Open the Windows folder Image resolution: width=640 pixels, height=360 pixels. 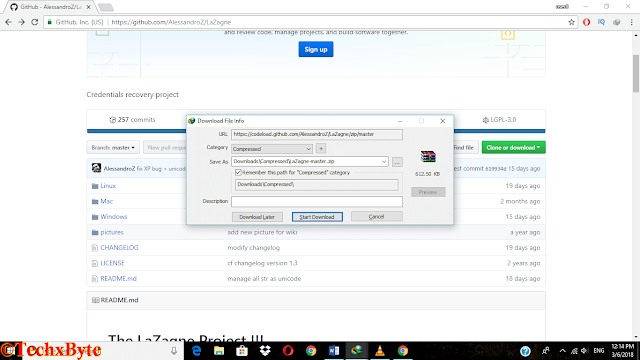coord(113,217)
